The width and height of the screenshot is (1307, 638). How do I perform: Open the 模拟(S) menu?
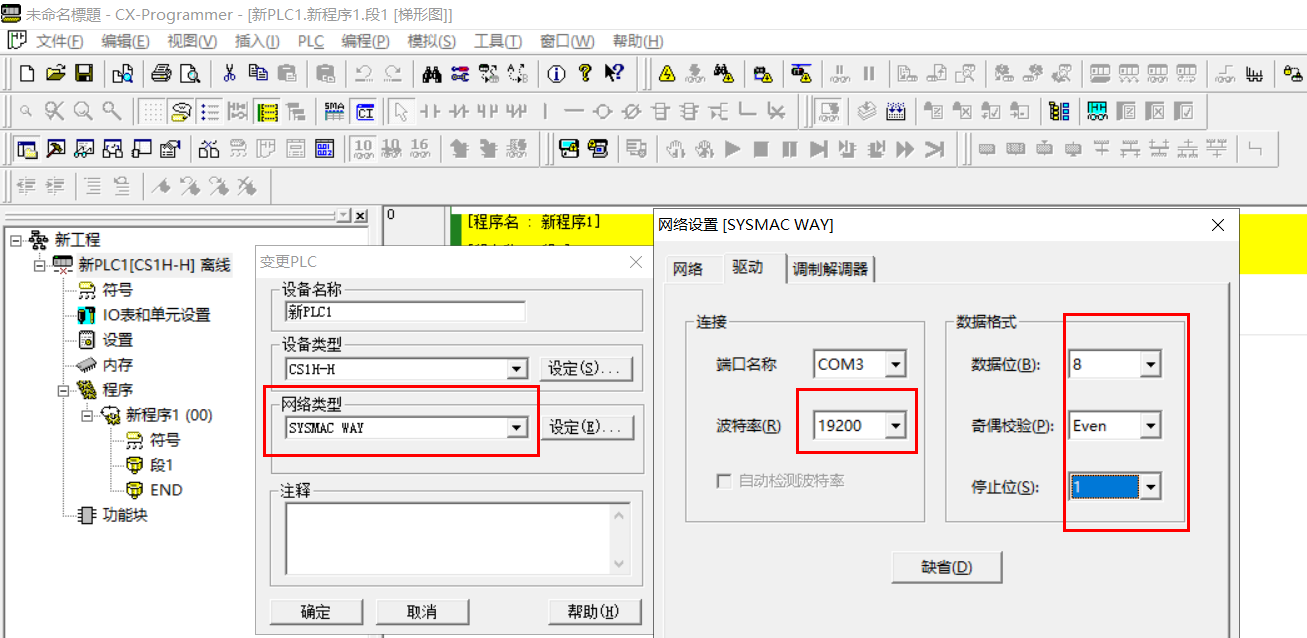click(432, 41)
